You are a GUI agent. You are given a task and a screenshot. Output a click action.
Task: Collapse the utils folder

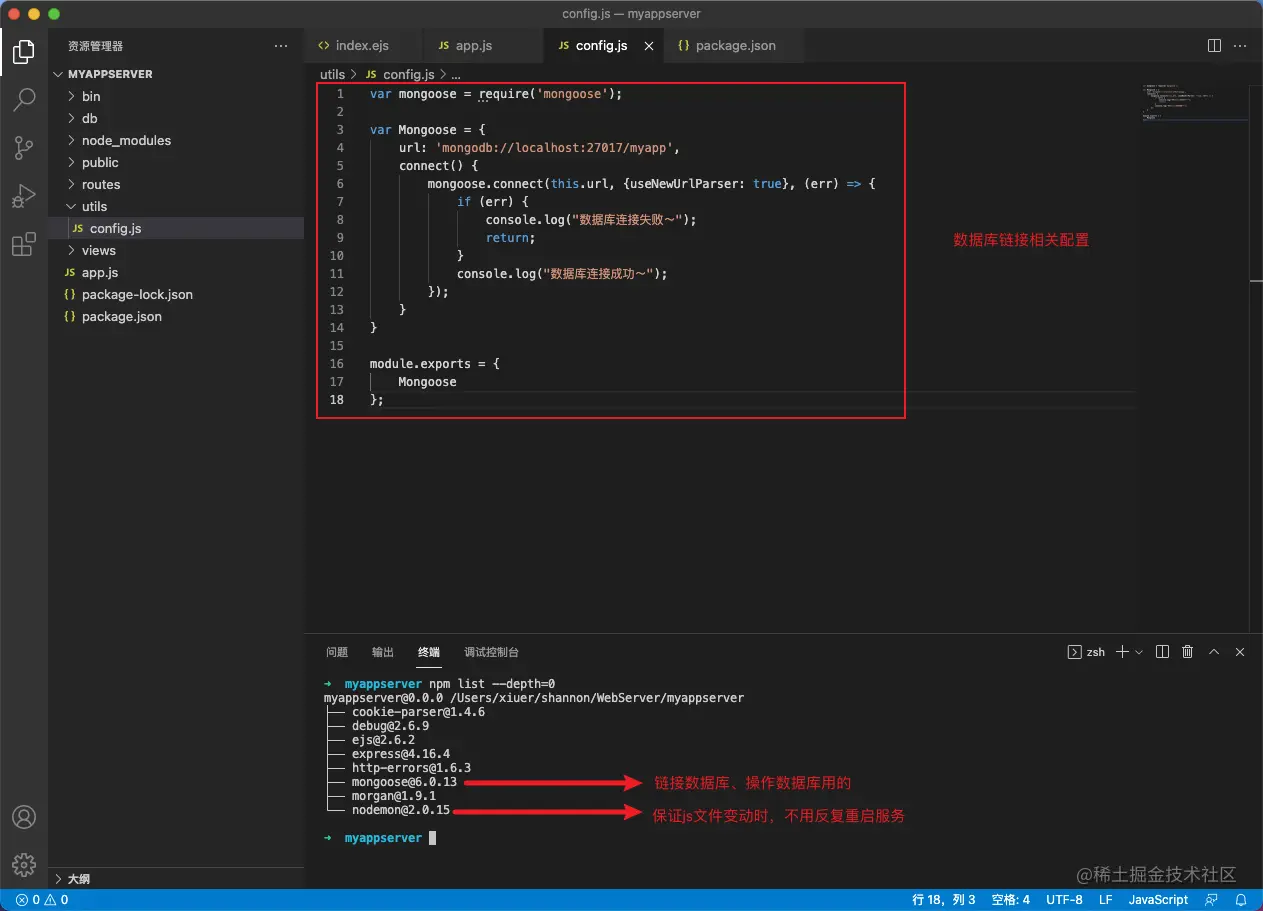(94, 207)
